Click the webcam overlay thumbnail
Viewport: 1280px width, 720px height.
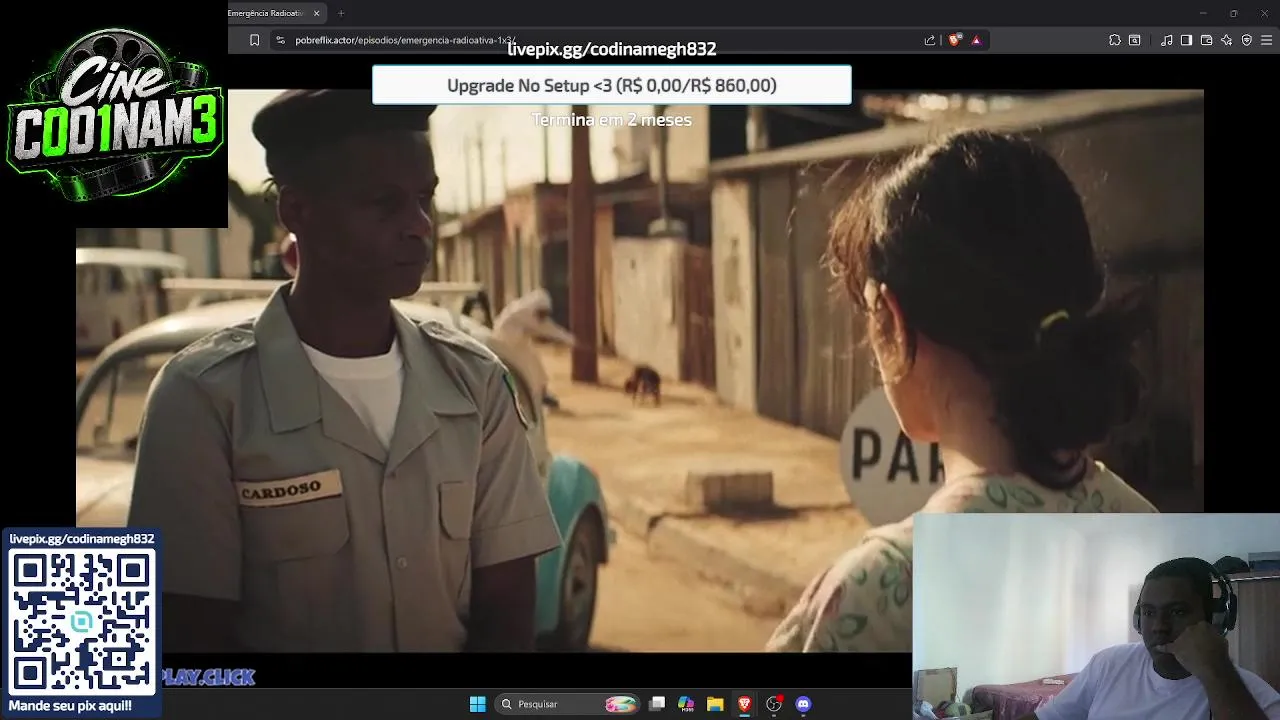[x=1096, y=617]
